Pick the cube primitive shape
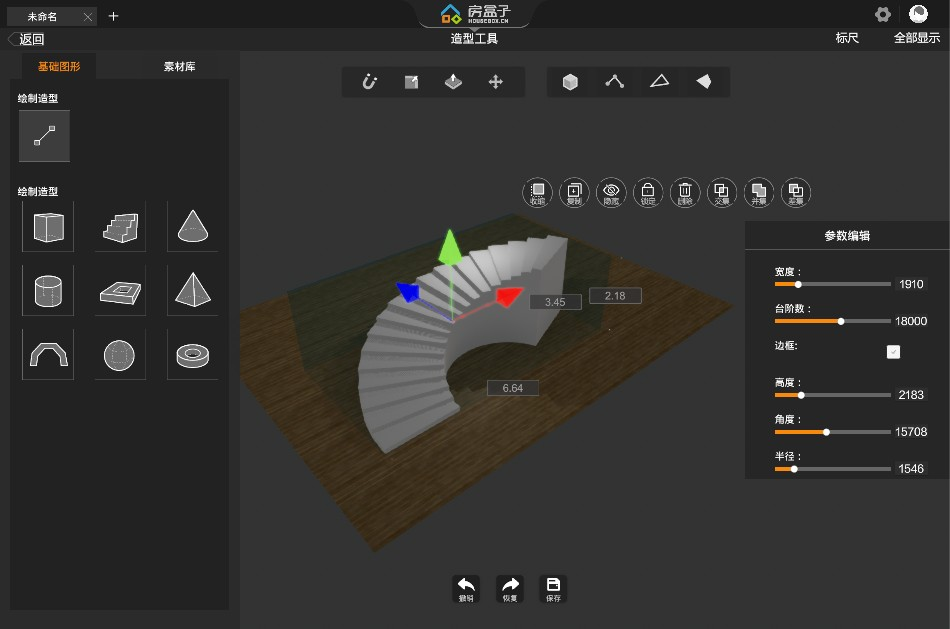Screen dimensions: 950x629 coord(48,227)
